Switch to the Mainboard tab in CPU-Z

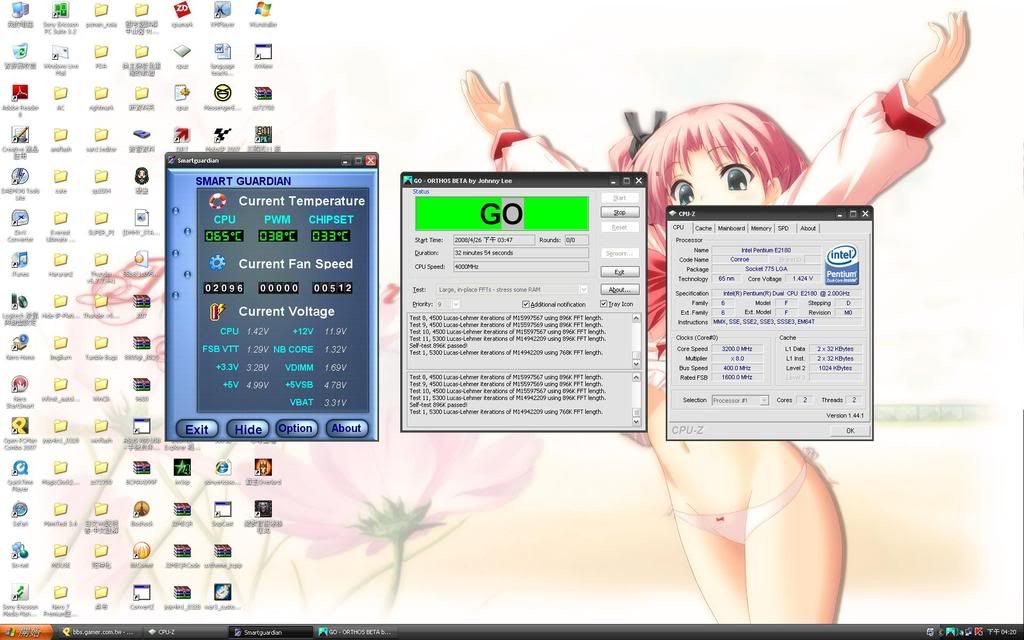coord(731,228)
